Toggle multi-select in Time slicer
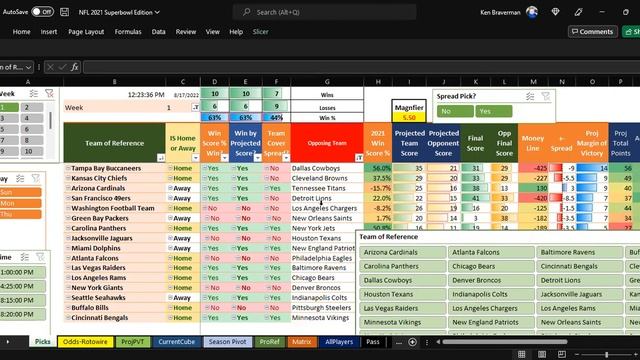 [24, 257]
